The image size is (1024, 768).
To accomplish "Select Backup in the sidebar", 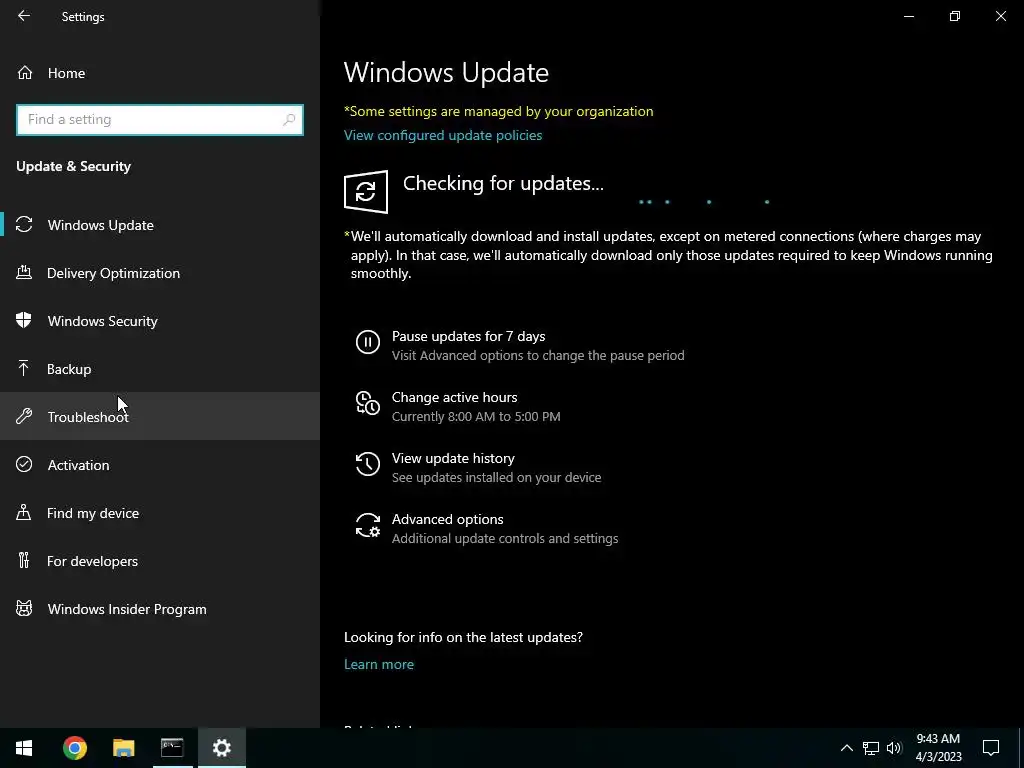I will (160, 368).
